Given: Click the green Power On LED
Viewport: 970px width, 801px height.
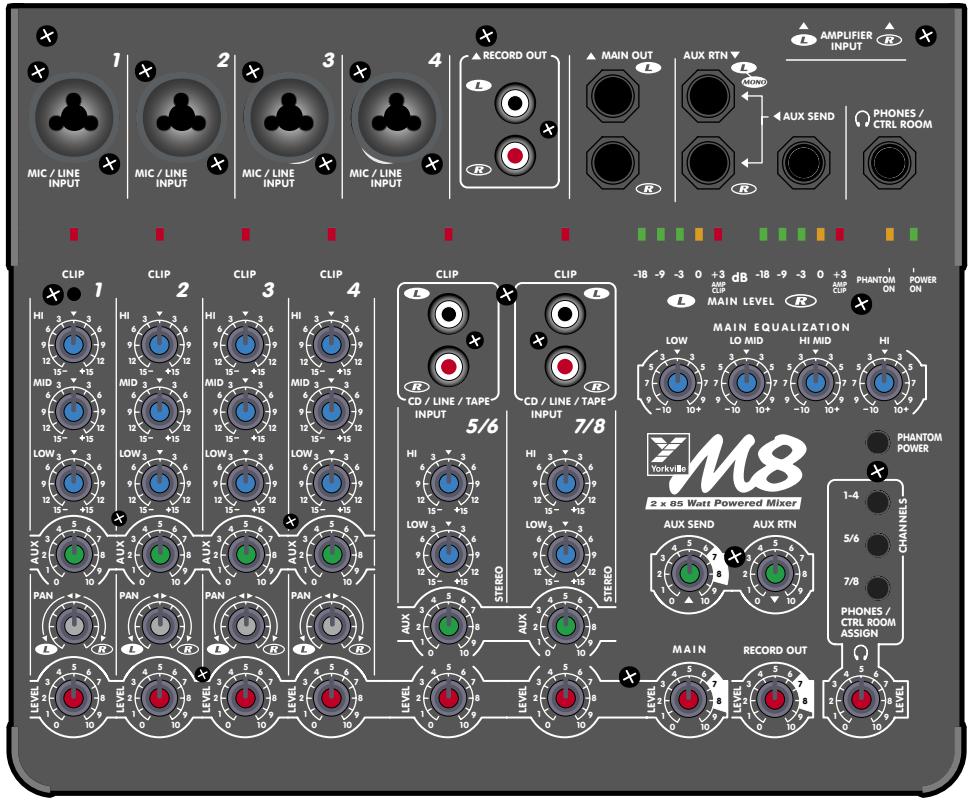Looking at the screenshot, I should click(914, 234).
